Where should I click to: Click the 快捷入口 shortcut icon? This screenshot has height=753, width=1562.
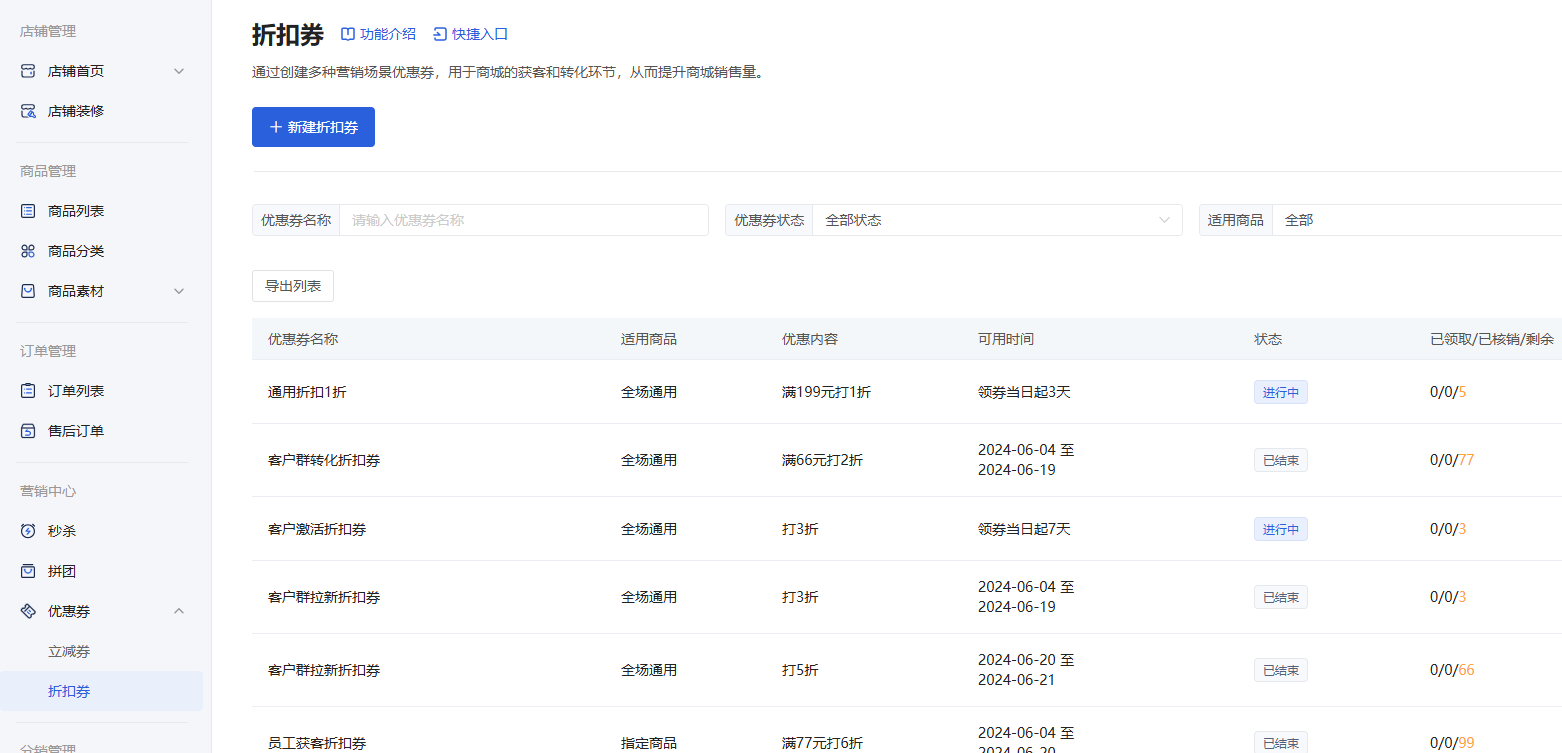(x=440, y=34)
